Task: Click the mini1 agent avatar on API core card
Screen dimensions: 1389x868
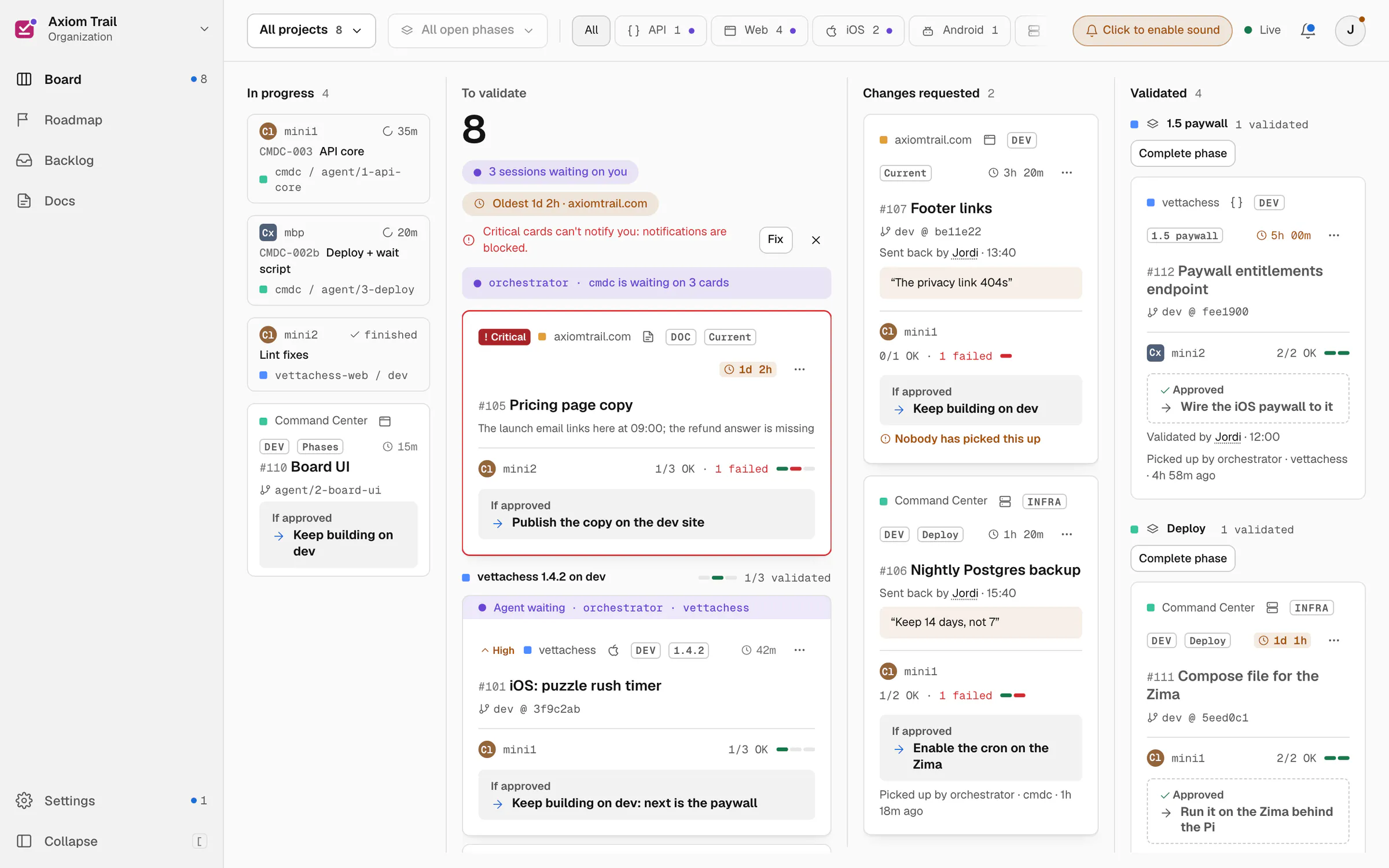Action: click(268, 131)
